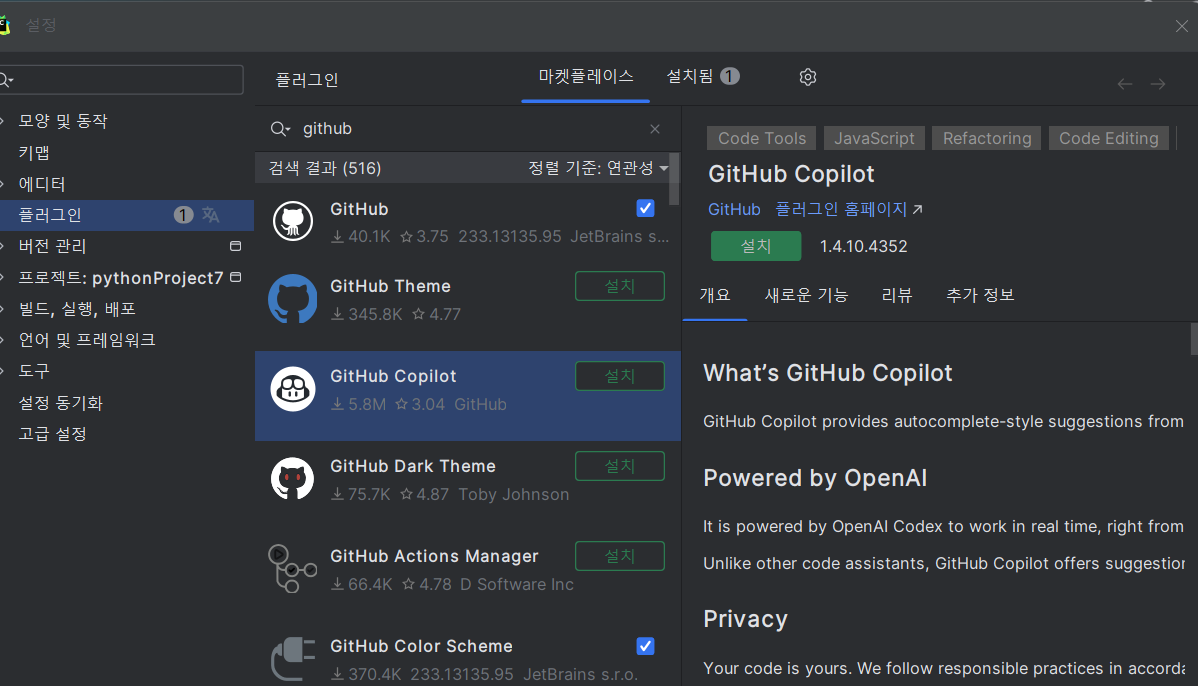Image resolution: width=1198 pixels, height=686 pixels.
Task: Install GitHub Actions Manager plugin
Action: [x=620, y=556]
